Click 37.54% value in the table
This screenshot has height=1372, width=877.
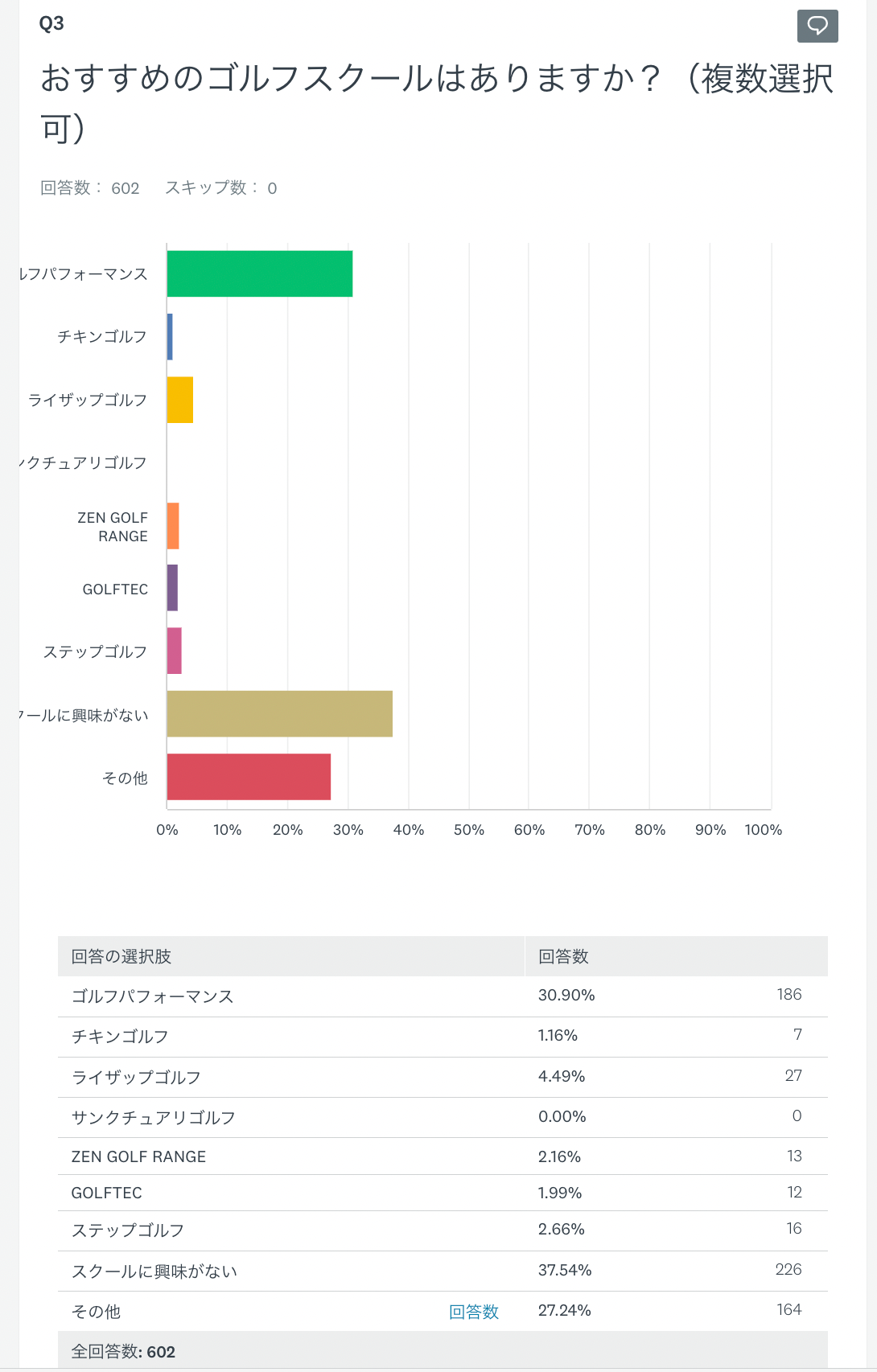[565, 1270]
